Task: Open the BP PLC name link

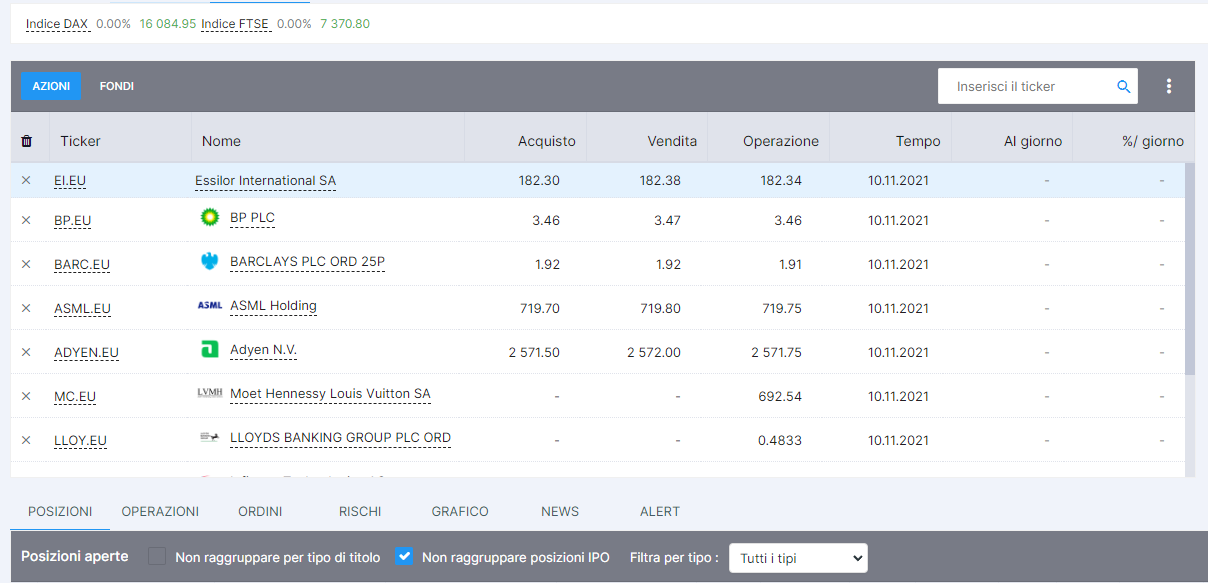Action: coord(252,217)
